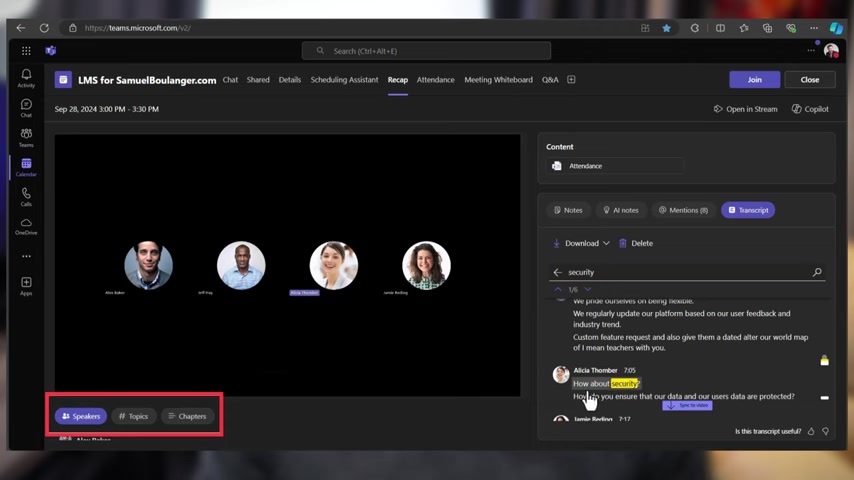Image resolution: width=854 pixels, height=480 pixels.
Task: Give the transcript a thumbs down
Action: [826, 431]
